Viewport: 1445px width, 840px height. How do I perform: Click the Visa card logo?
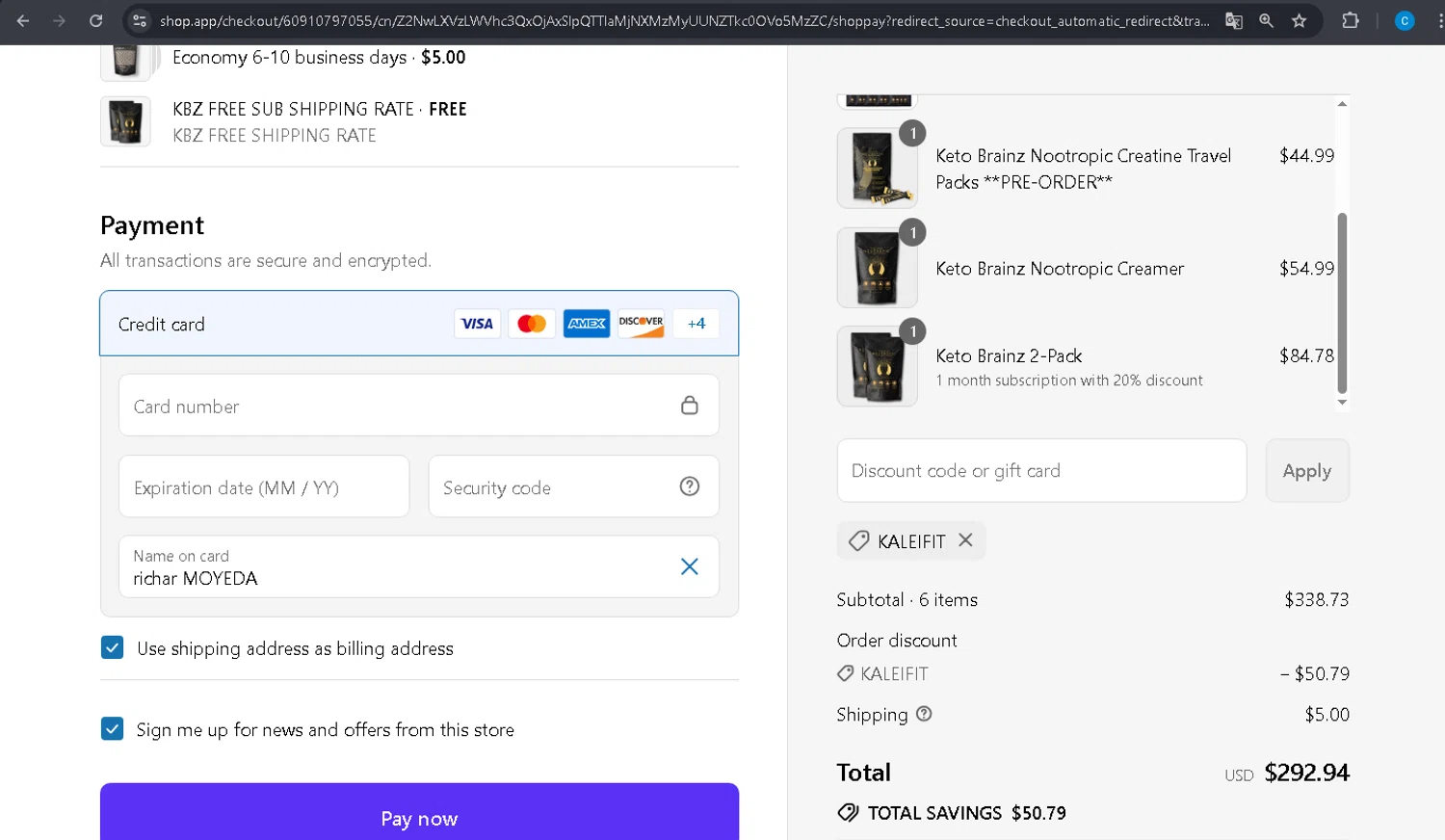[477, 324]
